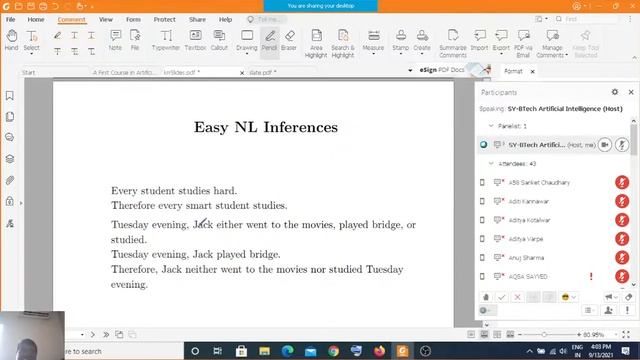
Task: Switch to the Eraser tool
Action: pyautogui.click(x=289, y=40)
